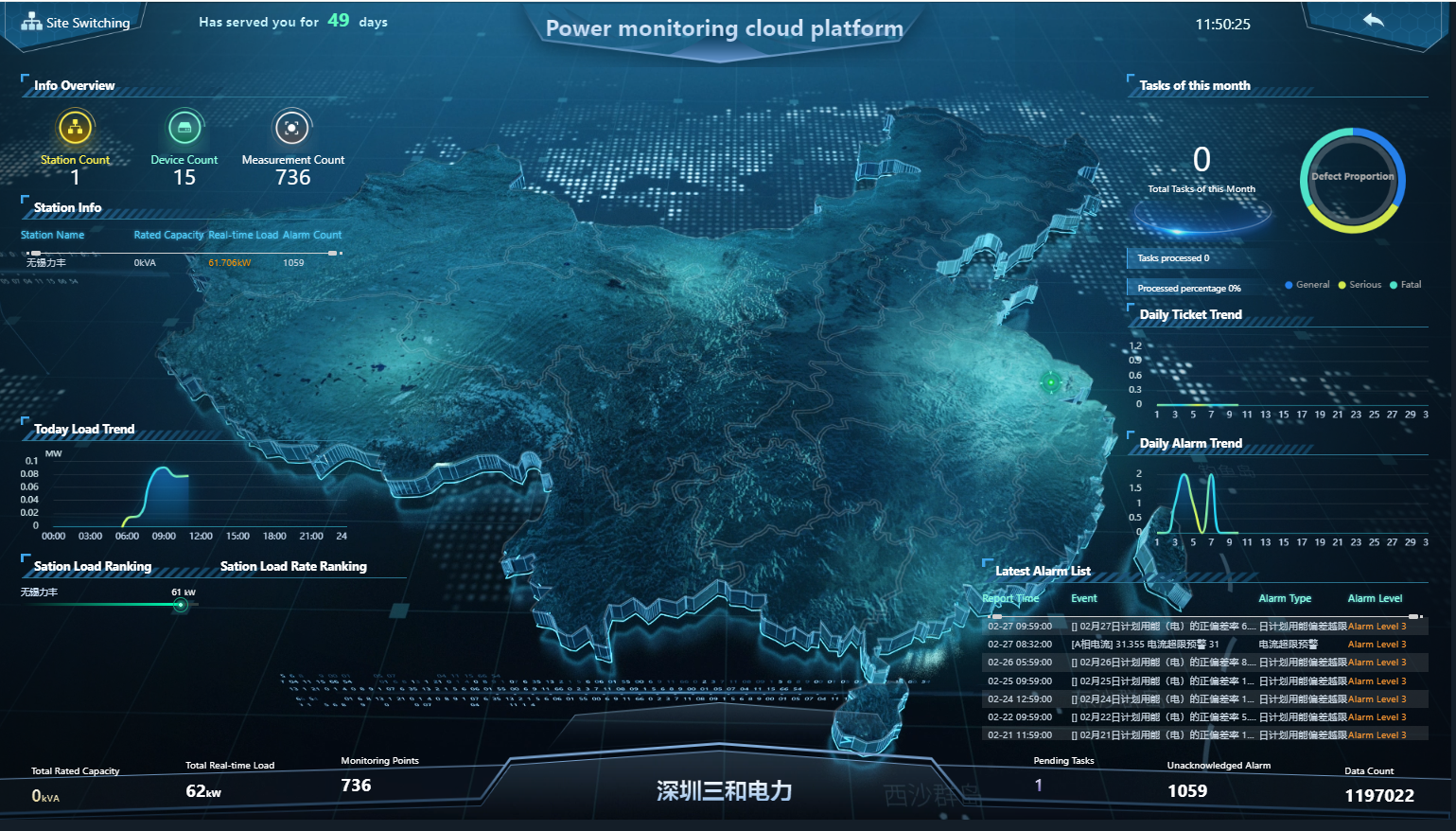Viewport: 1456px width, 831px height.
Task: Click the Pending Tasks value
Action: tap(1039, 786)
